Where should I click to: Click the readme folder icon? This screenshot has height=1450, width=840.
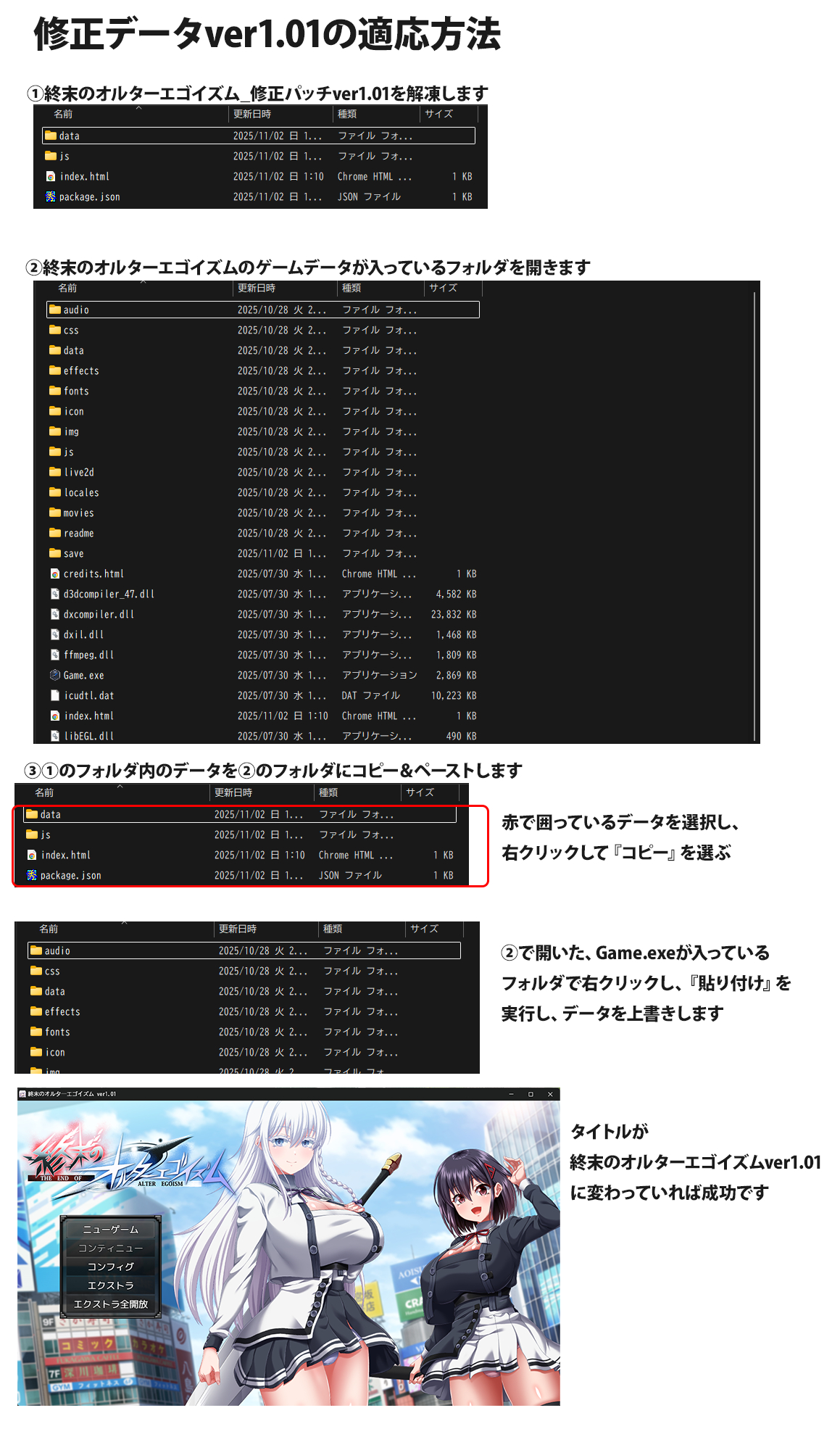[55, 533]
